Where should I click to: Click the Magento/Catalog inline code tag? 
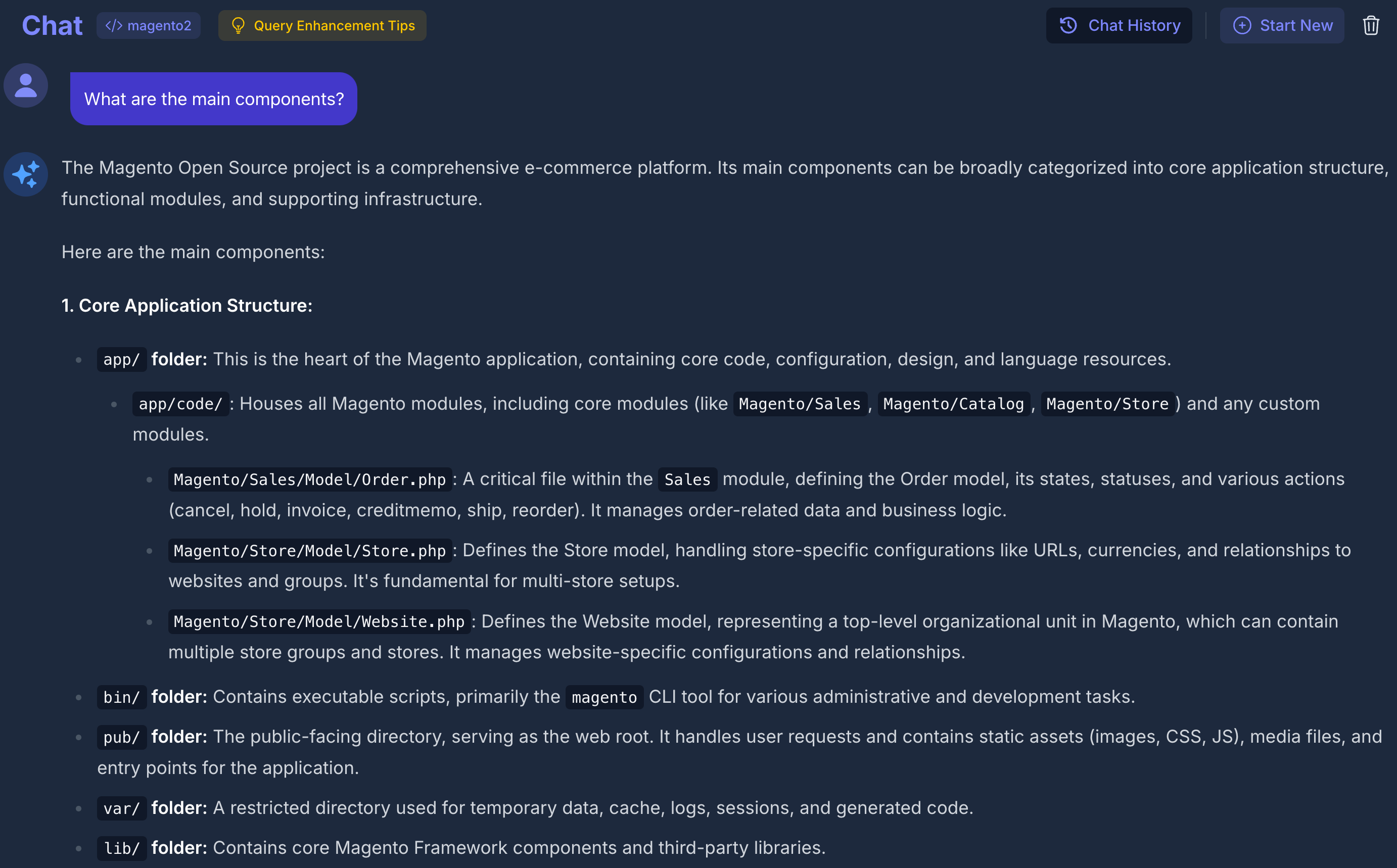click(953, 404)
